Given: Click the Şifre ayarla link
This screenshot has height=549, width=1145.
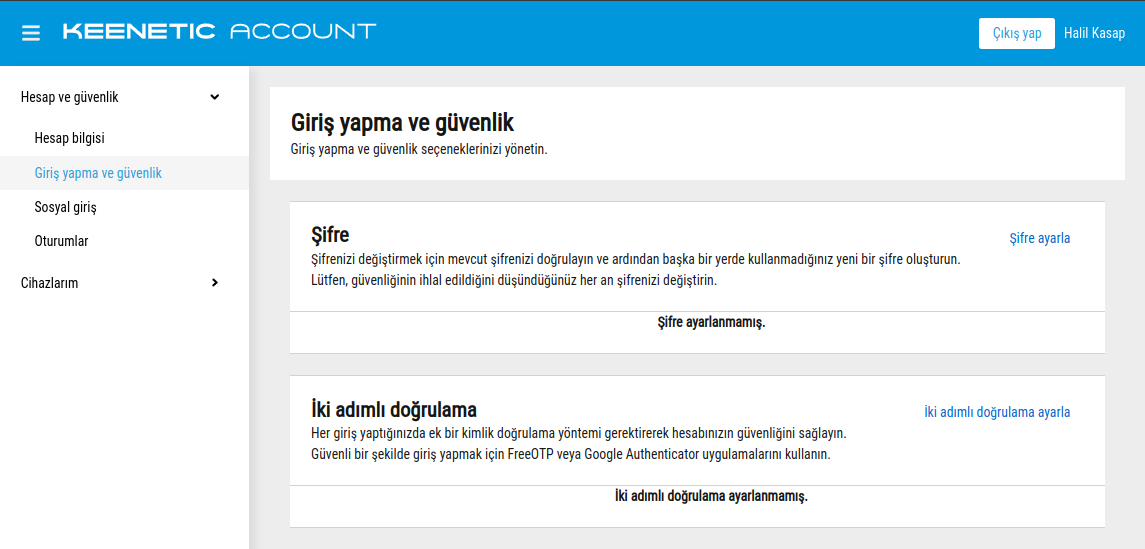Looking at the screenshot, I should 1039,238.
